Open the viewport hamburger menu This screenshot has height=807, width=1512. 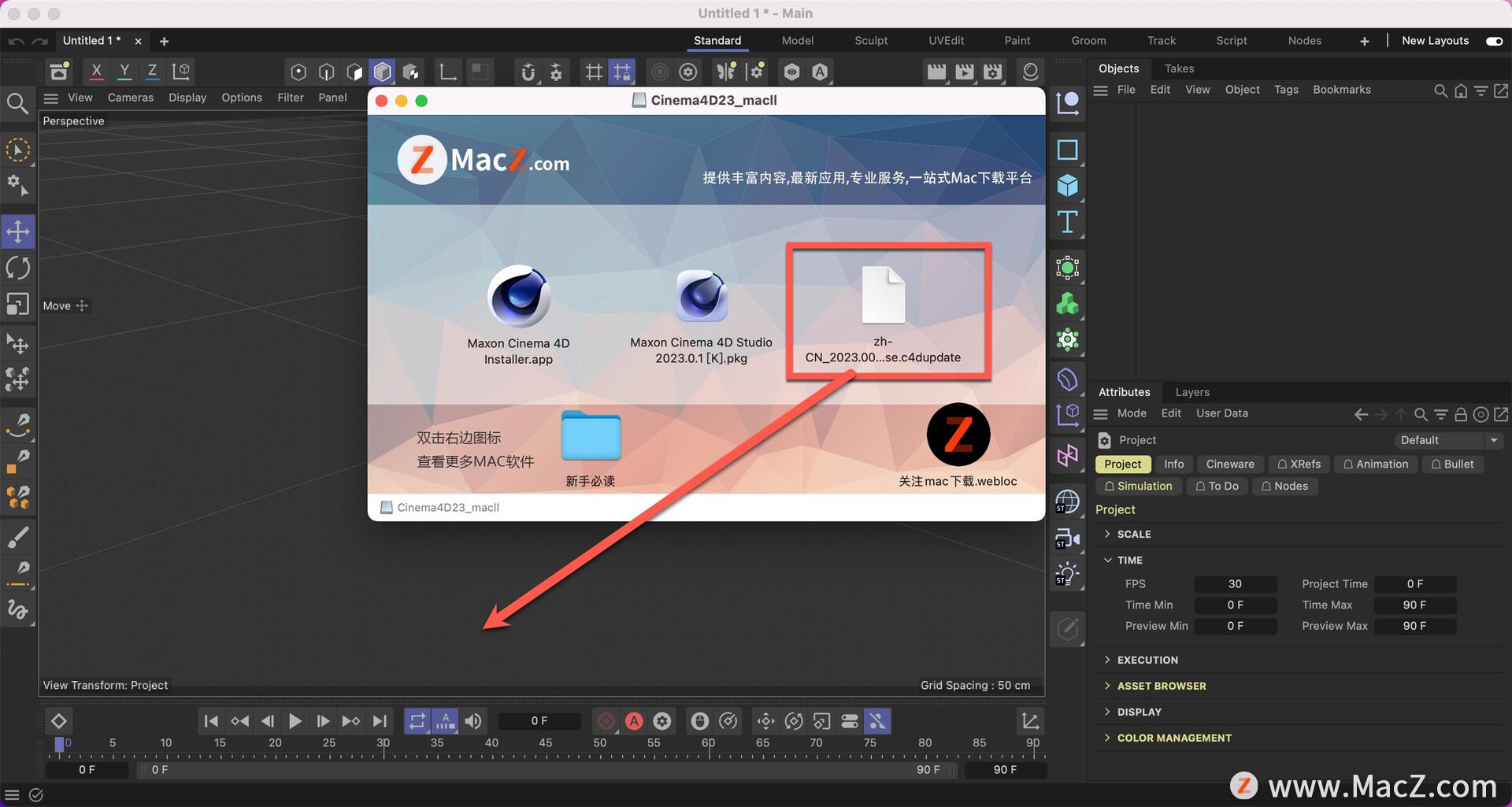(x=51, y=98)
